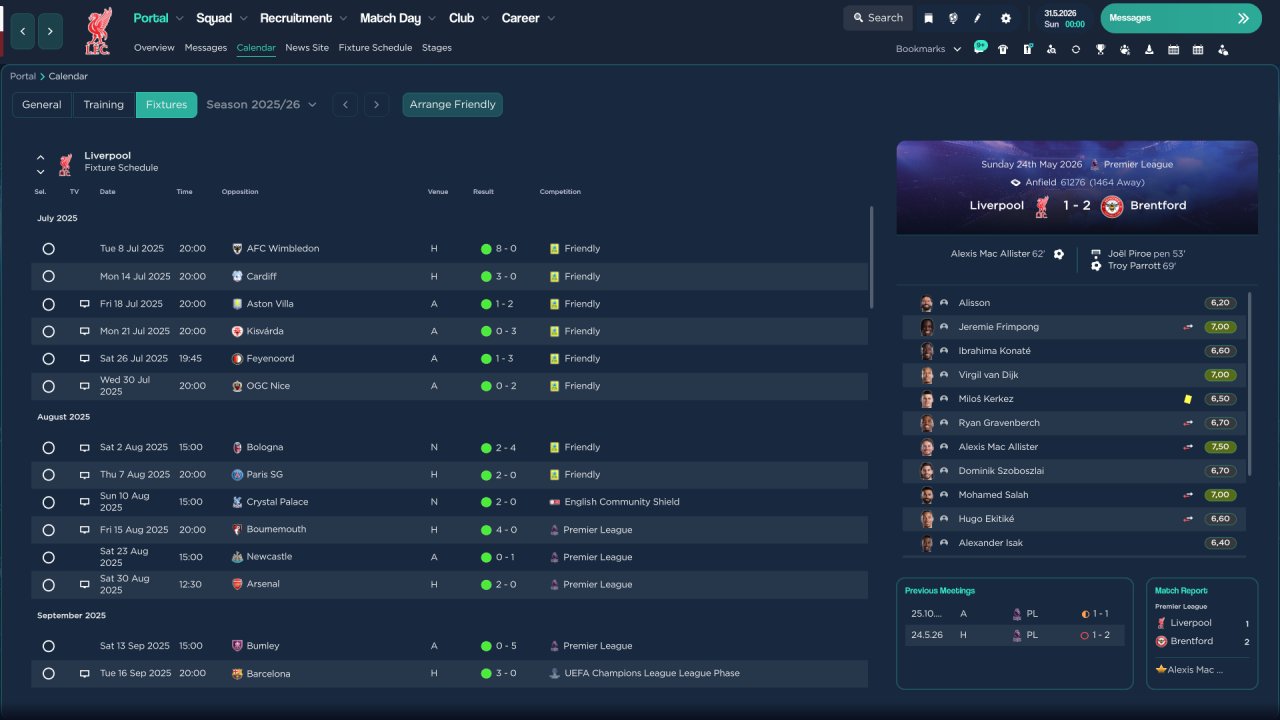The width and height of the screenshot is (1280, 720).
Task: Open the chat bubble notifications icon
Action: click(x=980, y=48)
